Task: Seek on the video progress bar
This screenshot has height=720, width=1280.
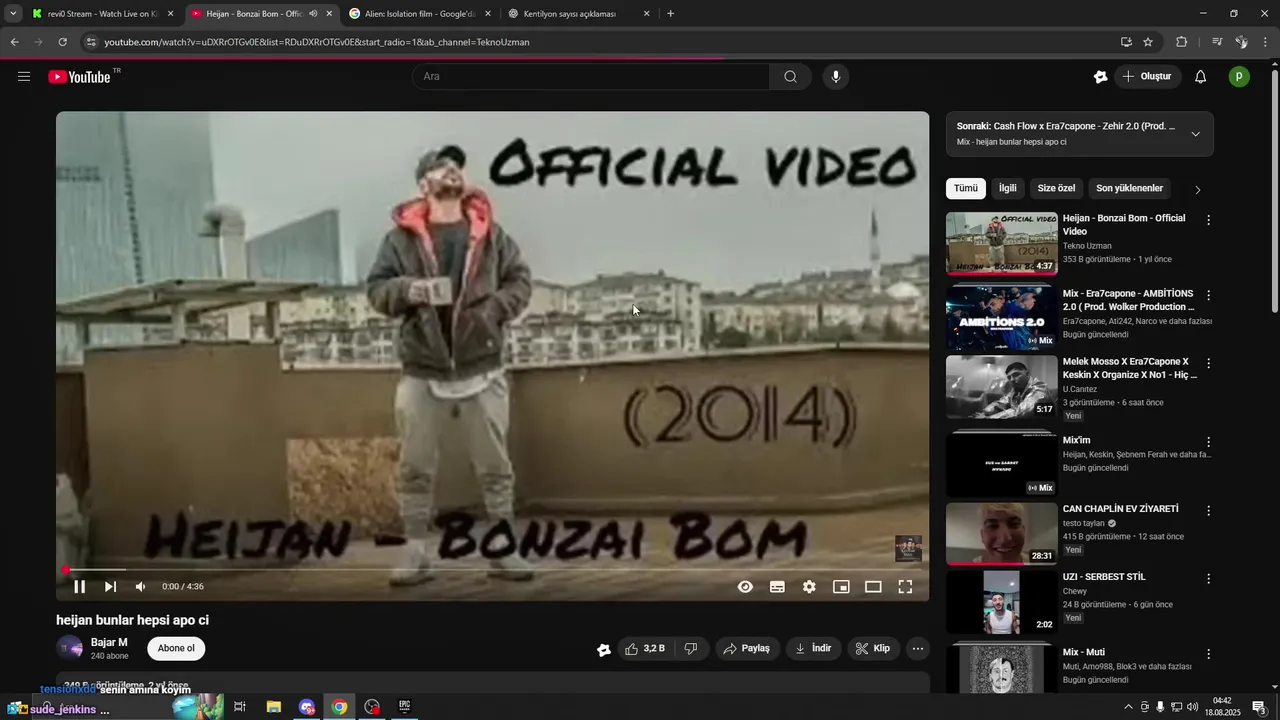Action: tap(492, 570)
